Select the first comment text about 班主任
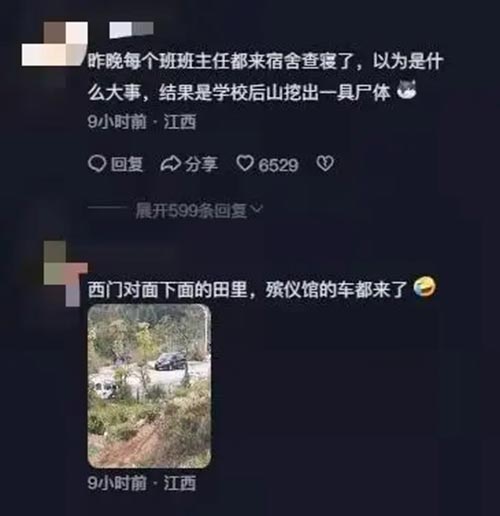Viewport: 500px width, 516px height. click(x=265, y=77)
